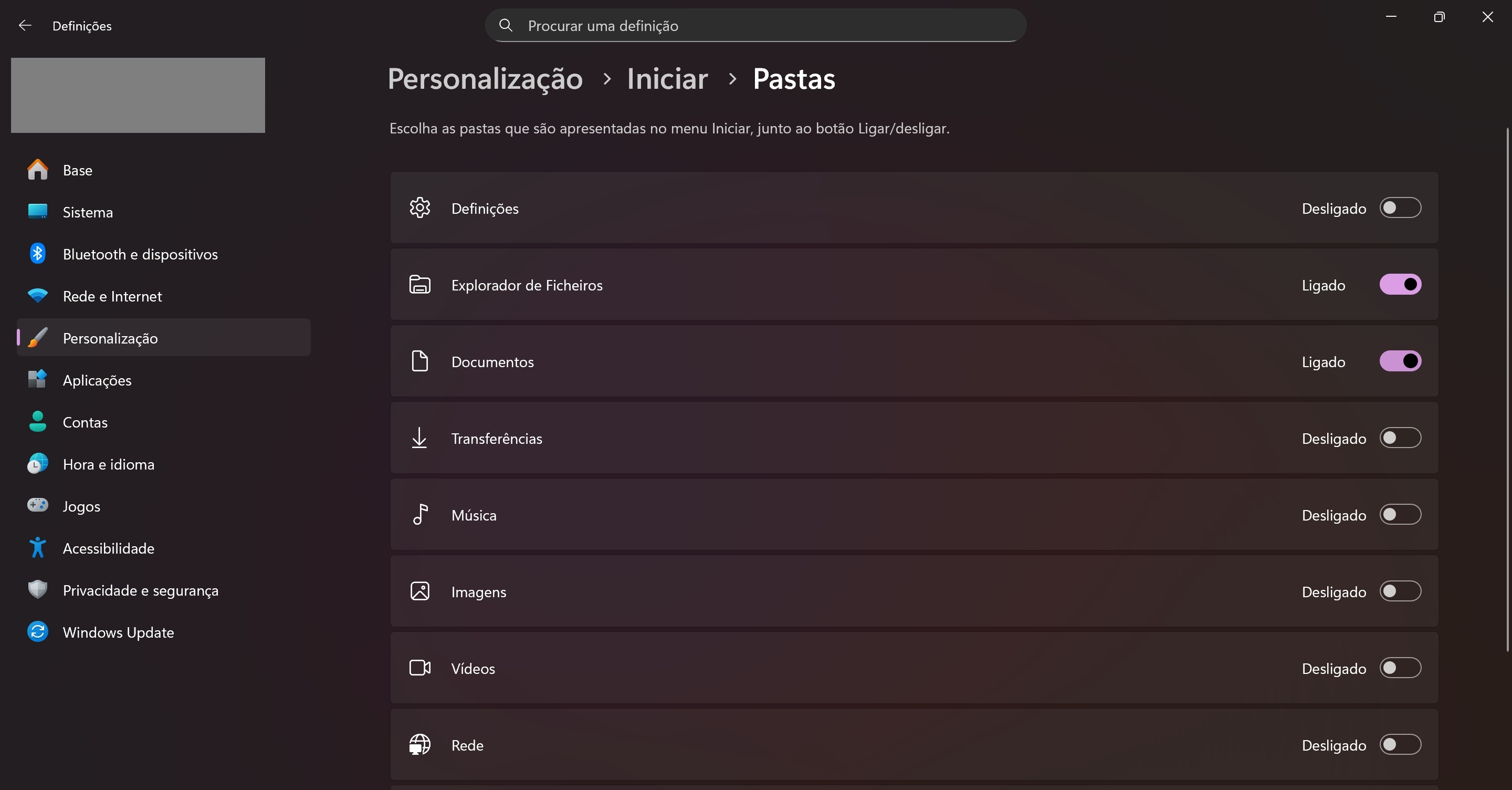
Task: Turn off the Documentos toggle
Action: point(1400,361)
